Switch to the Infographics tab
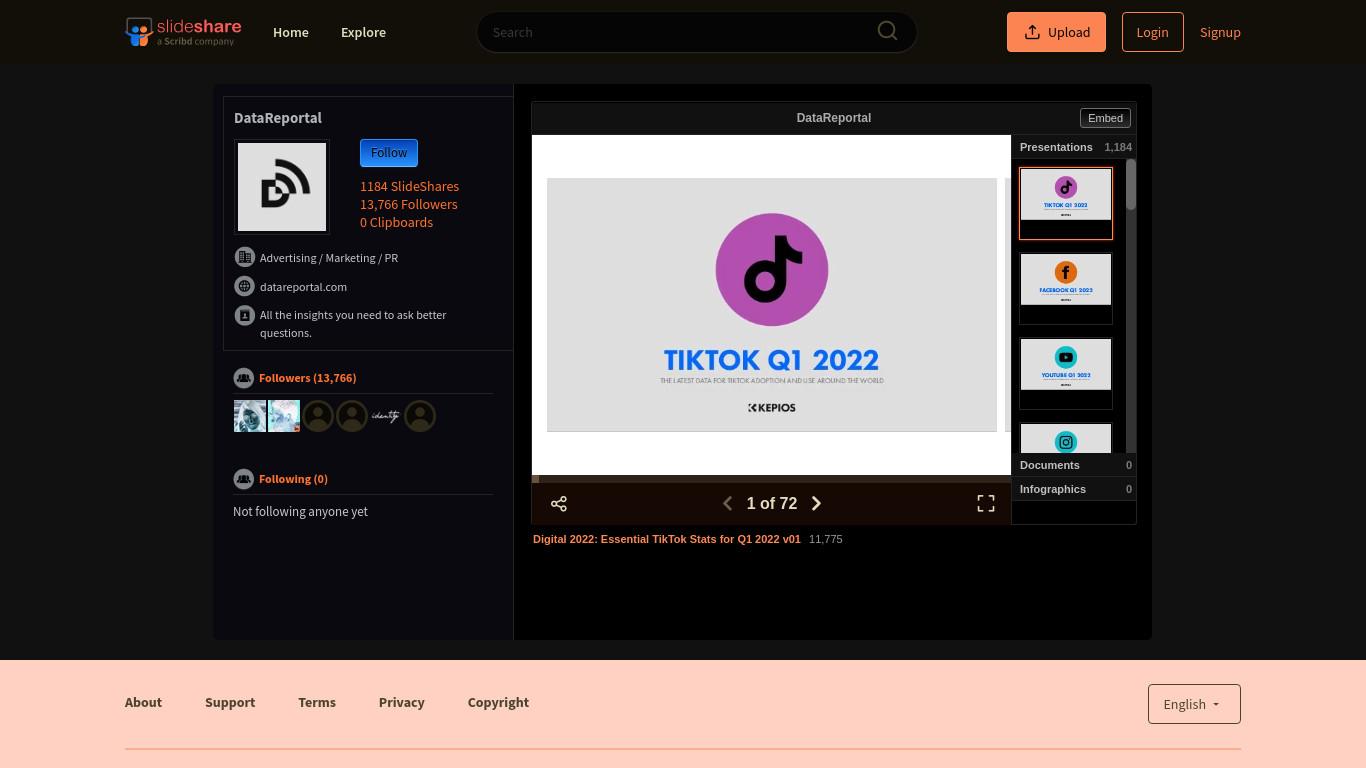This screenshot has width=1366, height=768. coord(1074,489)
